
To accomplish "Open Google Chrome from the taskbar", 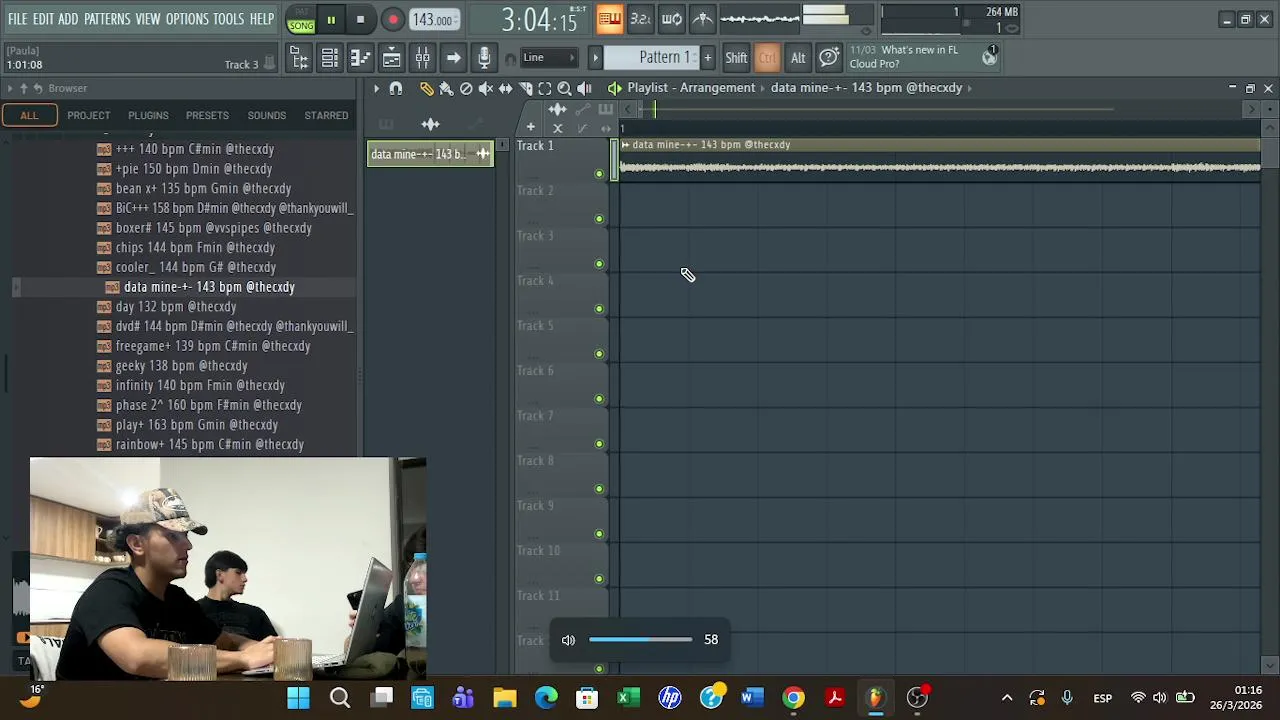I will (793, 698).
